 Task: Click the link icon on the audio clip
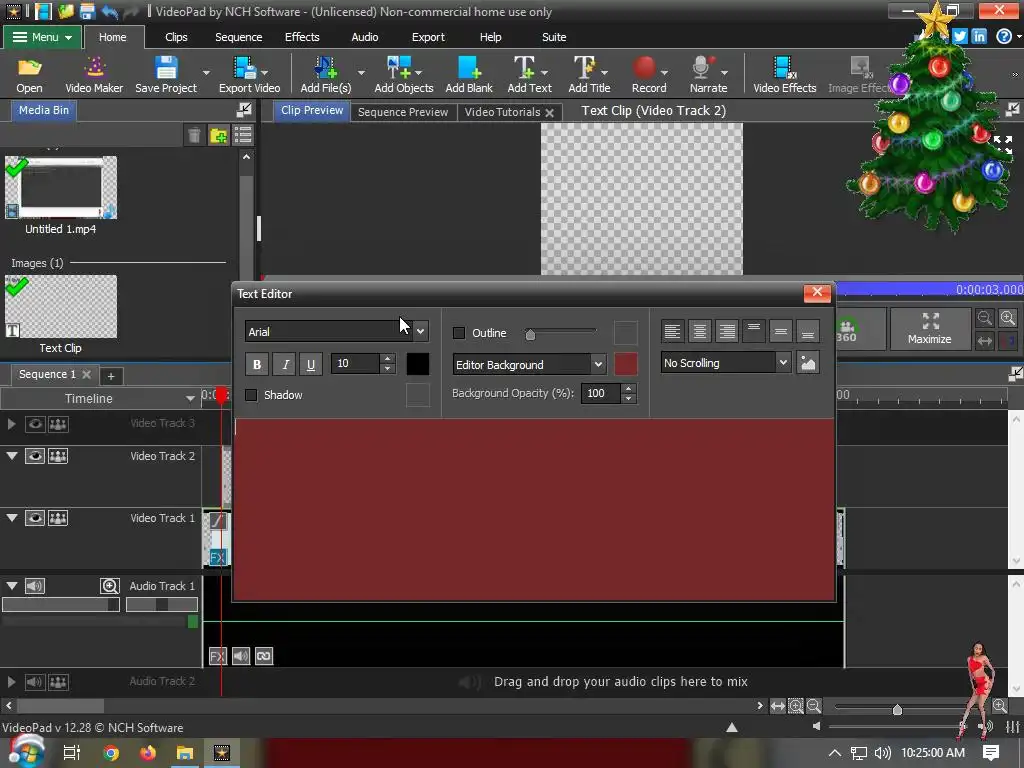(264, 656)
